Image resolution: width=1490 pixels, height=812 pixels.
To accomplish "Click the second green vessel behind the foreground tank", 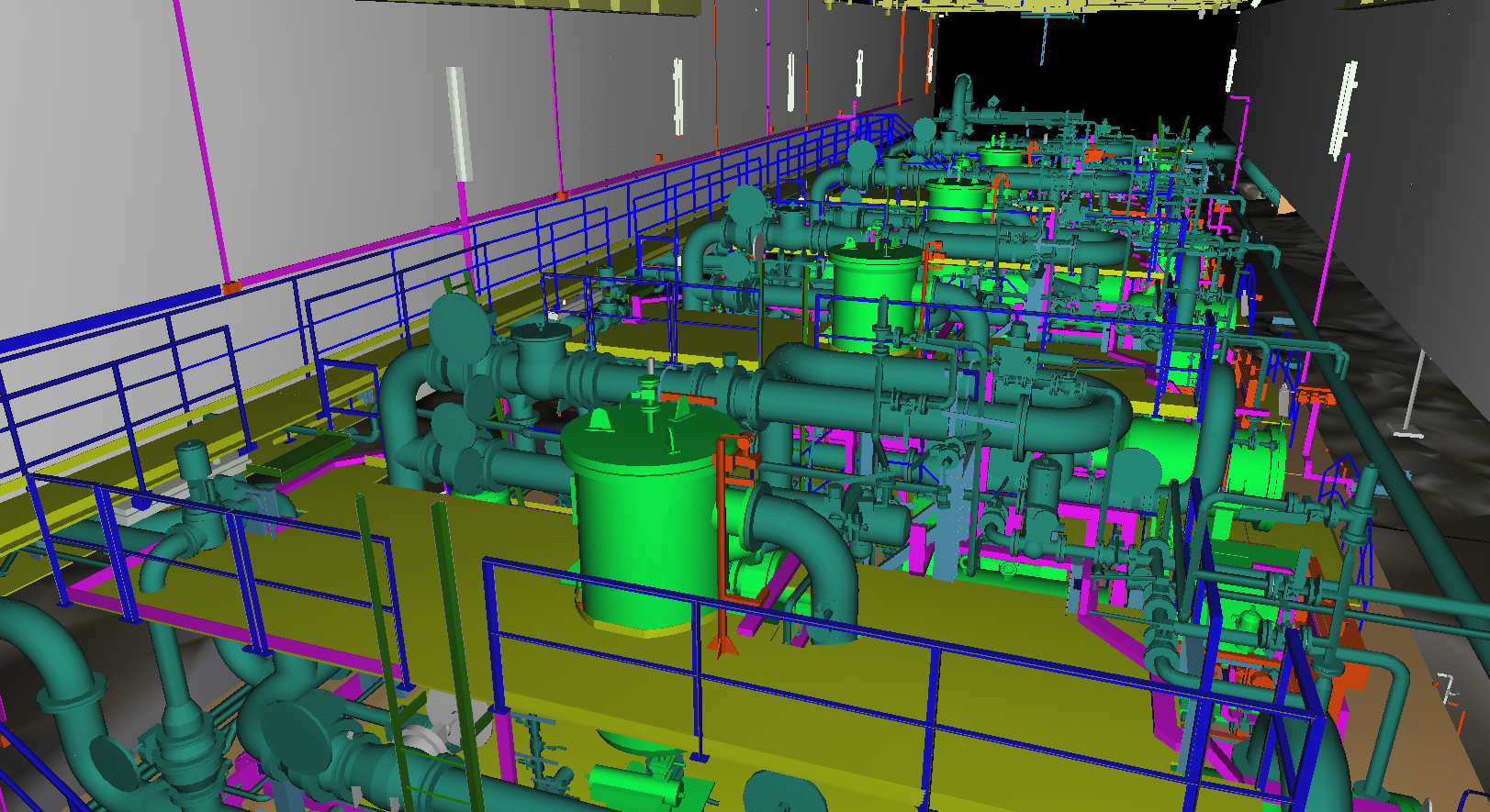I will pos(872,294).
